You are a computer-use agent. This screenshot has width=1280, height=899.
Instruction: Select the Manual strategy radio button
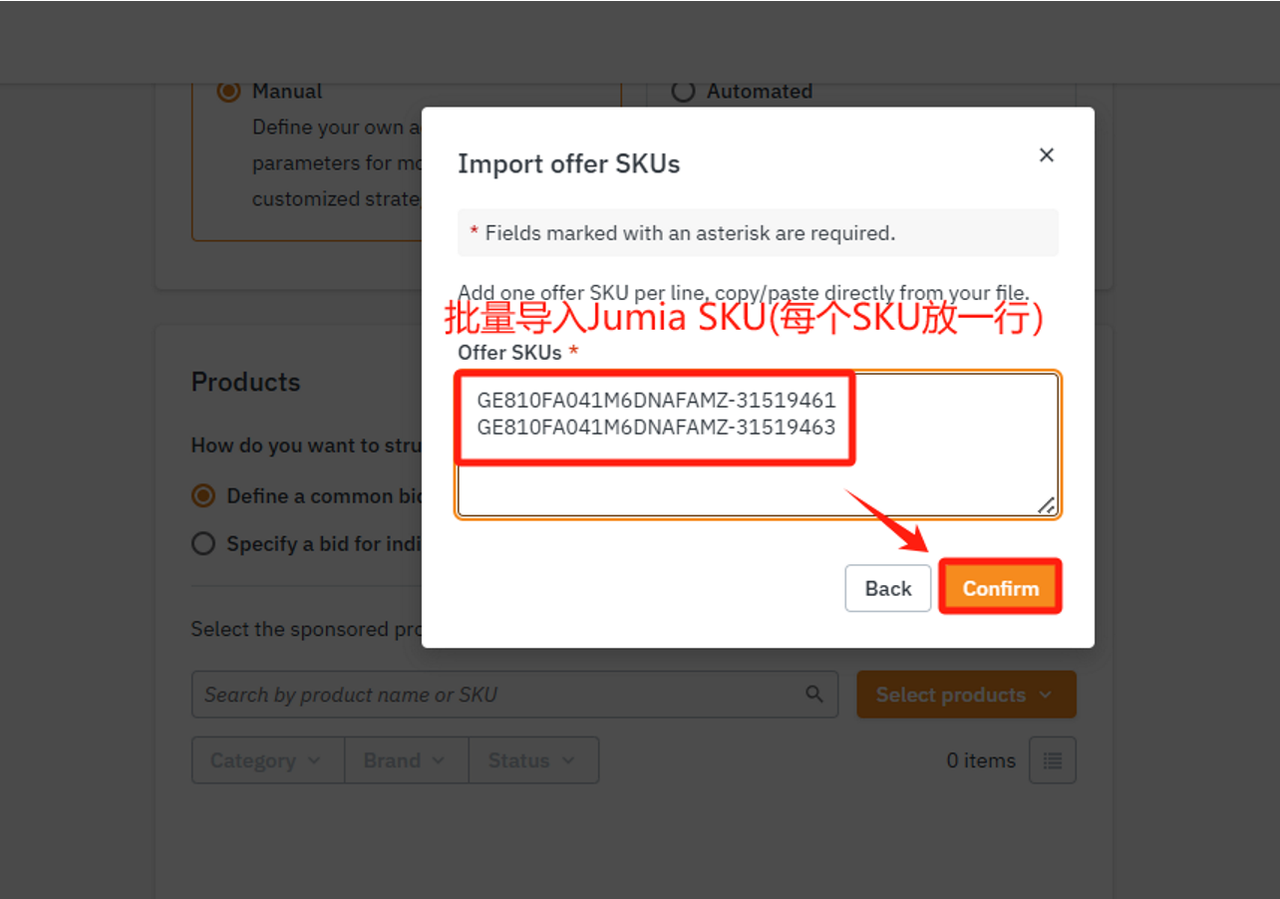pos(229,91)
